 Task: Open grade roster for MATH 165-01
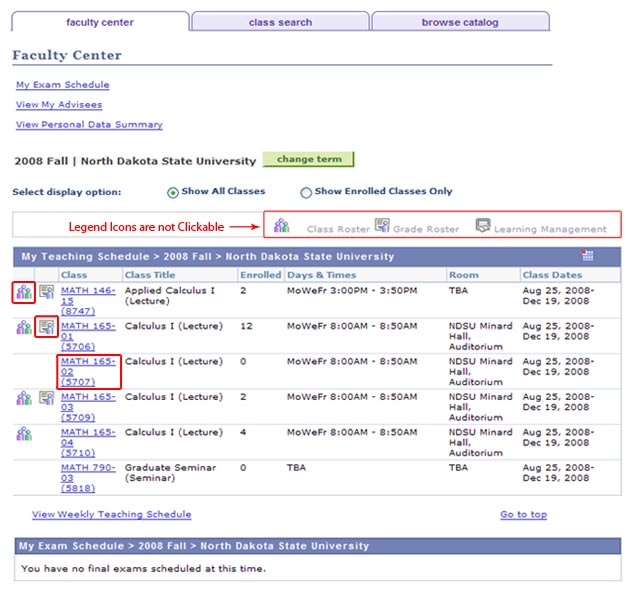point(46,326)
